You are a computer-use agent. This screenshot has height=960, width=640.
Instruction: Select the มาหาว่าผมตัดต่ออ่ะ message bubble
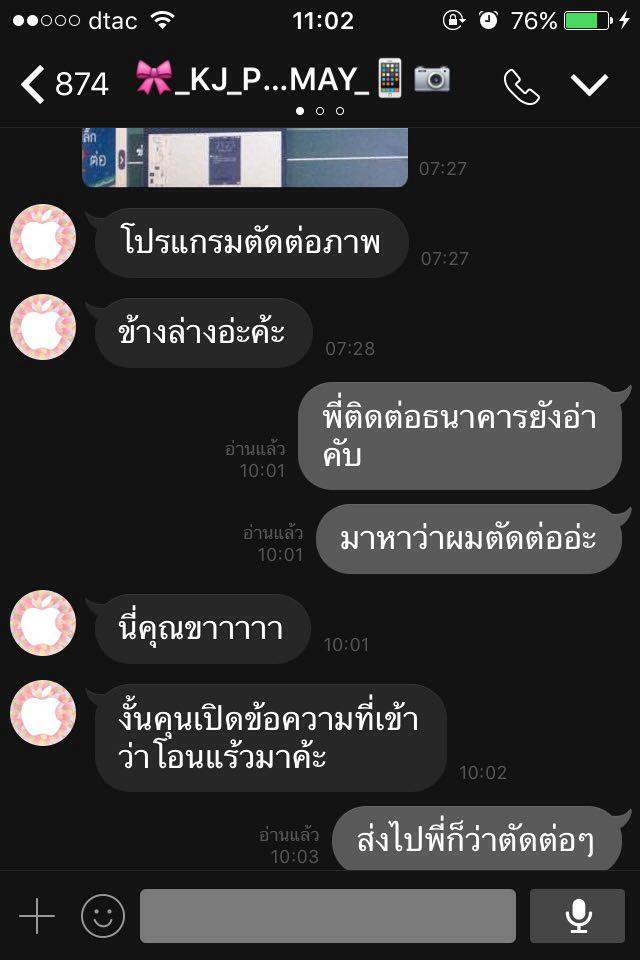(x=472, y=539)
